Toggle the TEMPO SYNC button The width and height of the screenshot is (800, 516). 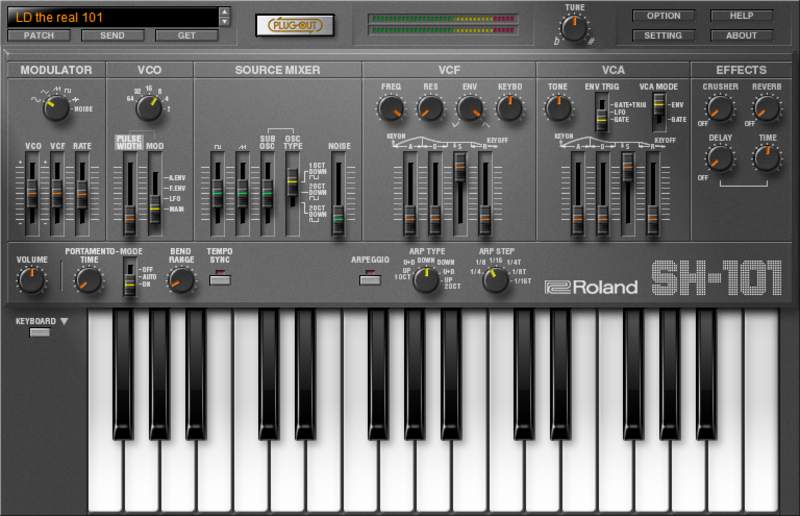[x=220, y=279]
